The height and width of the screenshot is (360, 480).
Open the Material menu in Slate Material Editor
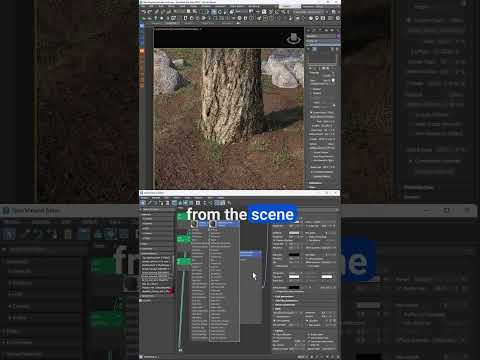156,198
